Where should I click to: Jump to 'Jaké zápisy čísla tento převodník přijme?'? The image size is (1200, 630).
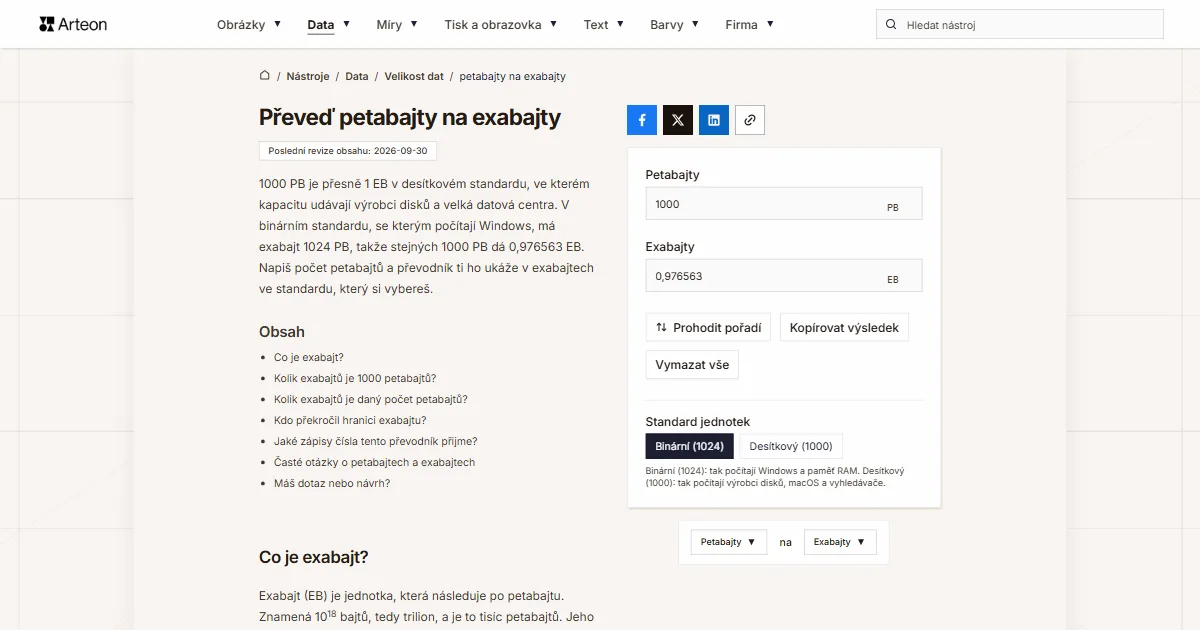[x=376, y=441]
